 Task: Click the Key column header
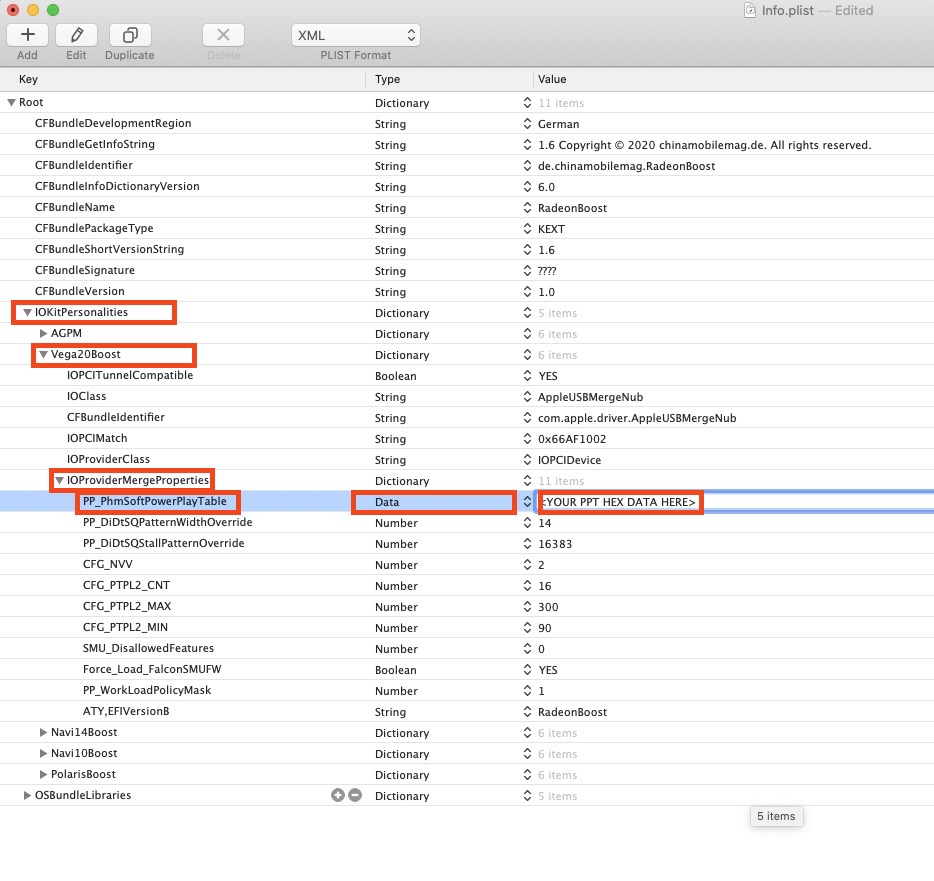28,79
